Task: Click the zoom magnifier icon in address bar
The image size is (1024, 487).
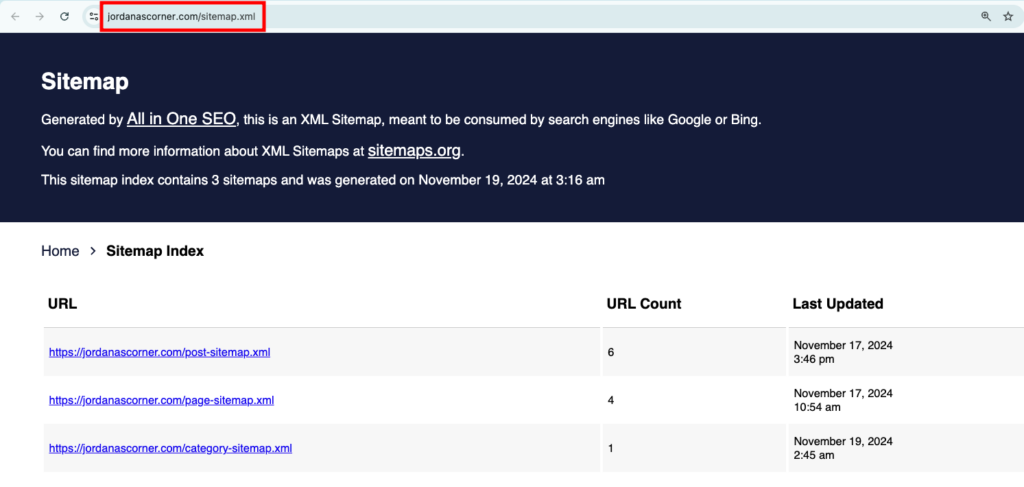Action: pos(985,16)
